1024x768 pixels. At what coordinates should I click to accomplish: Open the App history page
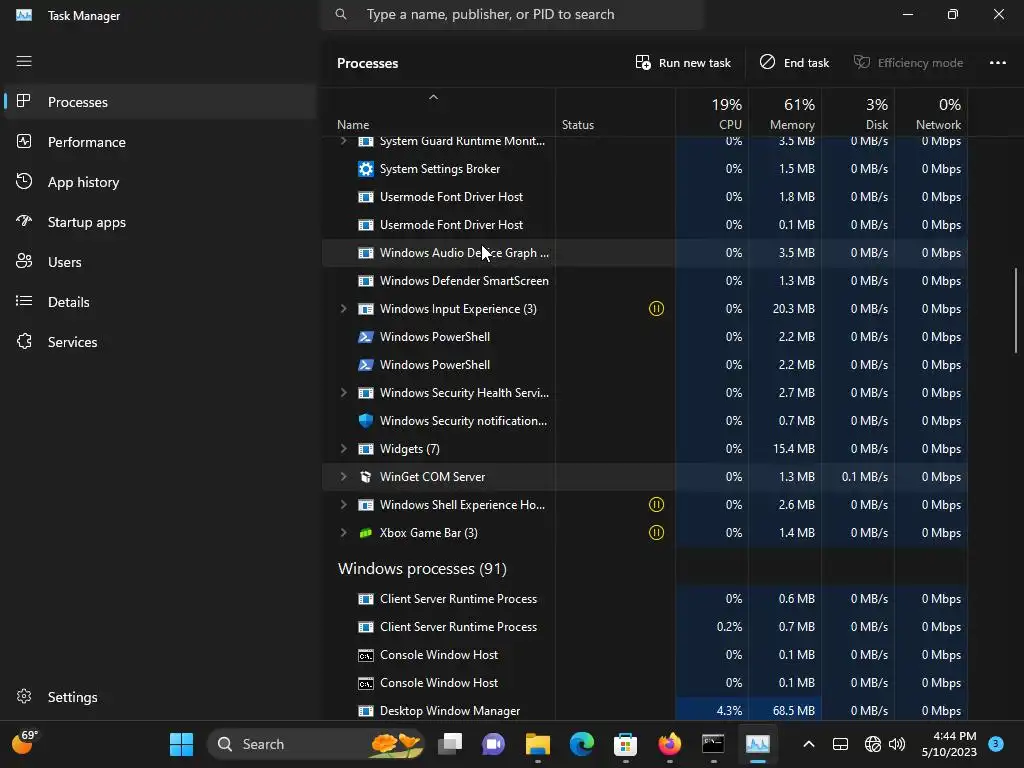tap(159, 182)
